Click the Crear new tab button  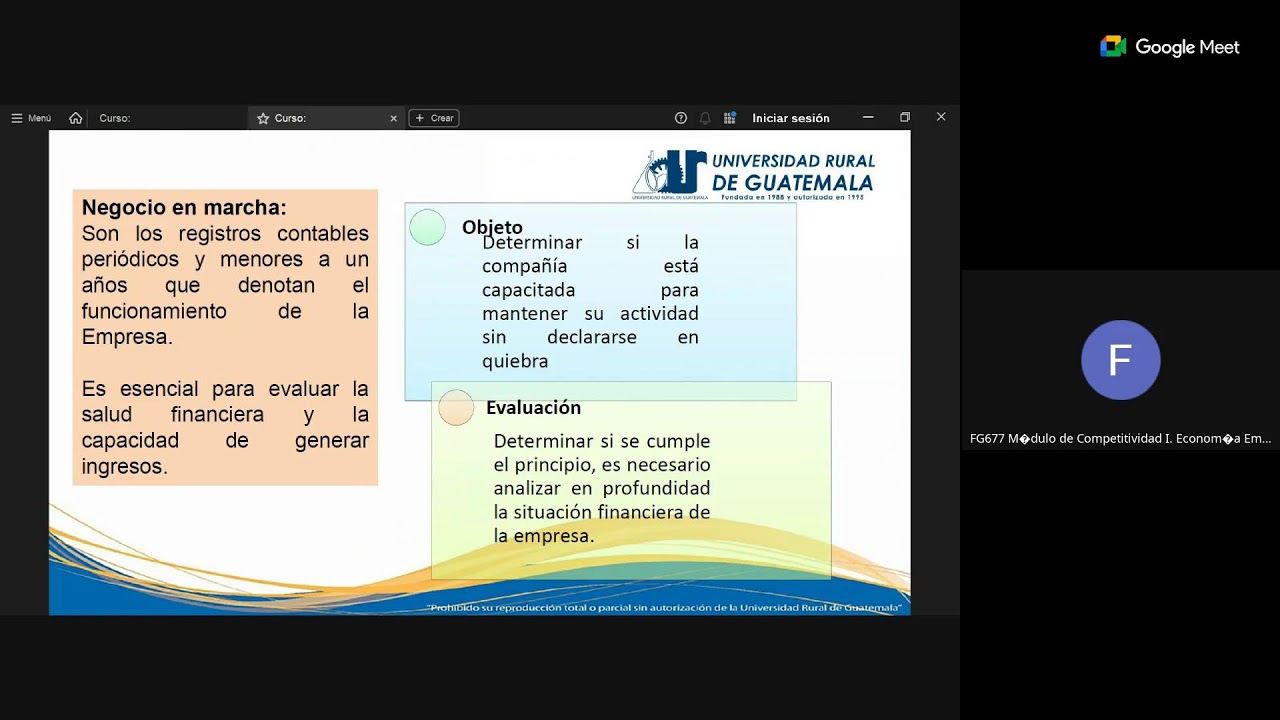[434, 118]
